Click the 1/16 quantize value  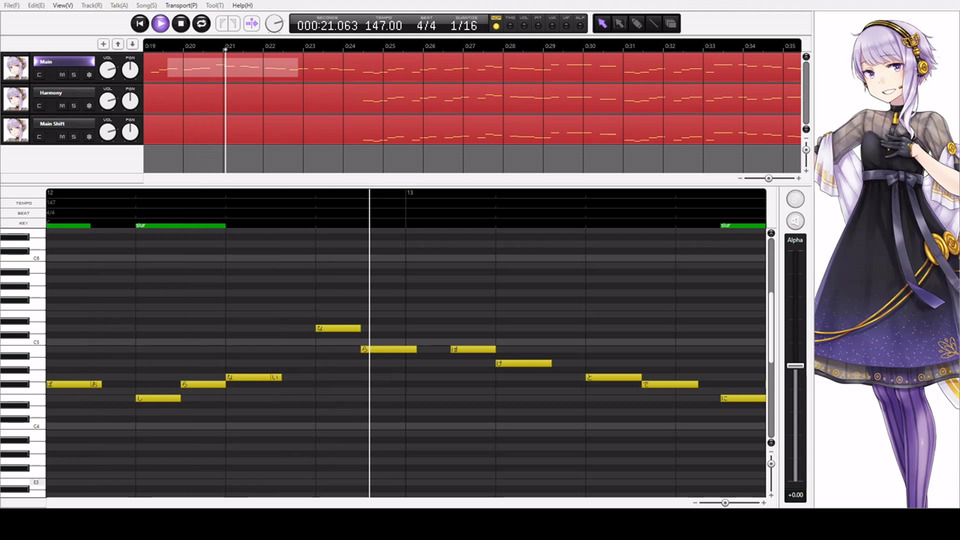(463, 26)
